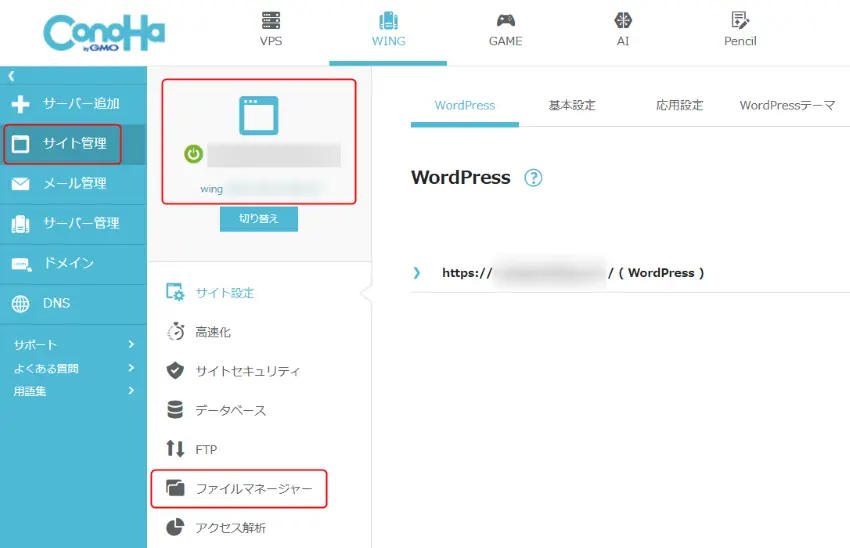This screenshot has height=548, width=850.
Task: Select the WordPress tab
Action: 465,106
